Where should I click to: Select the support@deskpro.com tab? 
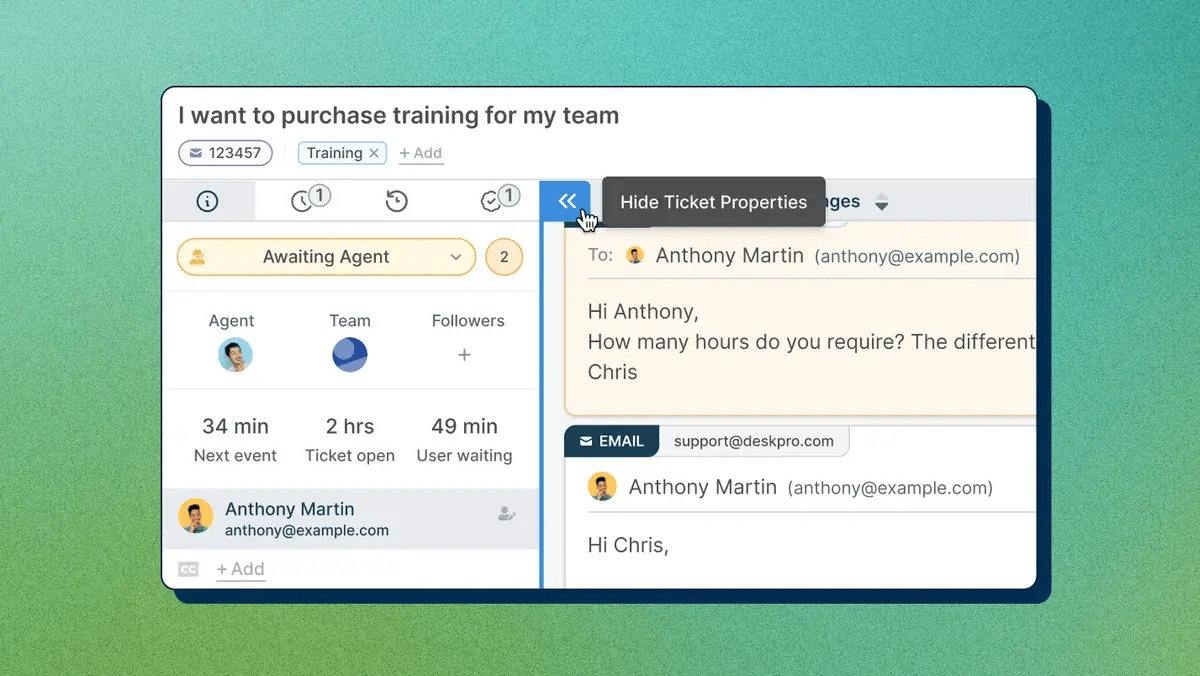tap(753, 440)
